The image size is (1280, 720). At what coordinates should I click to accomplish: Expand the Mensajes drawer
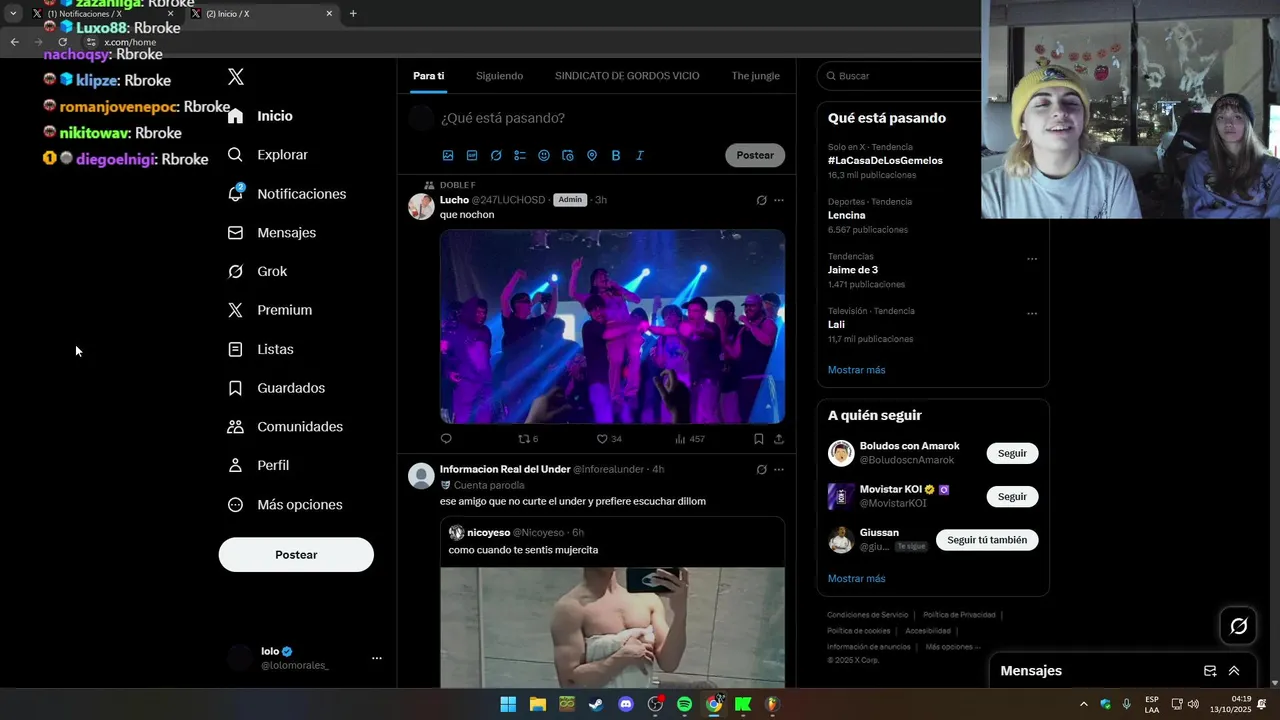coord(1234,671)
